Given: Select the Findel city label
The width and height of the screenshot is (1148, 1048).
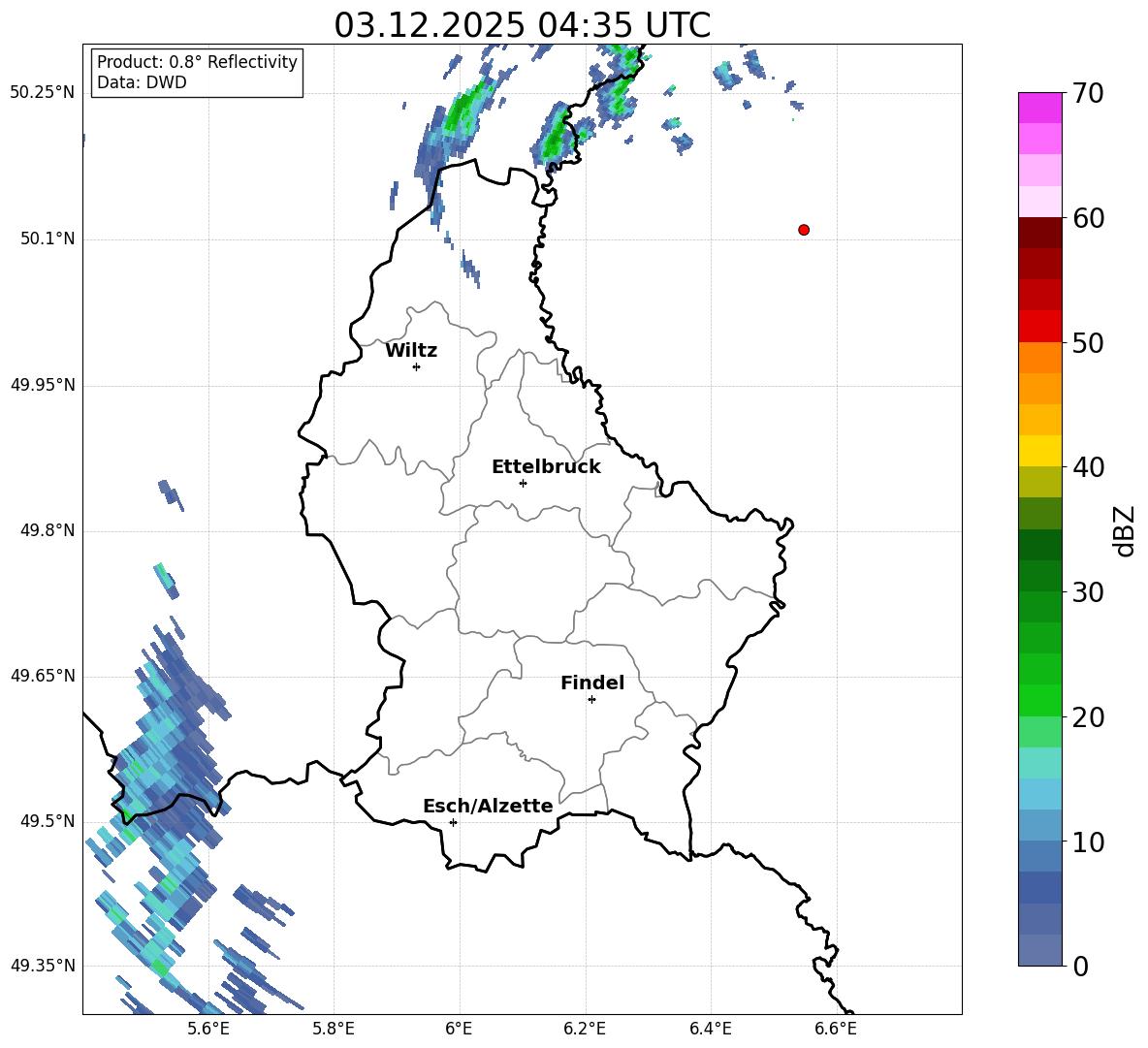Looking at the screenshot, I should [592, 683].
